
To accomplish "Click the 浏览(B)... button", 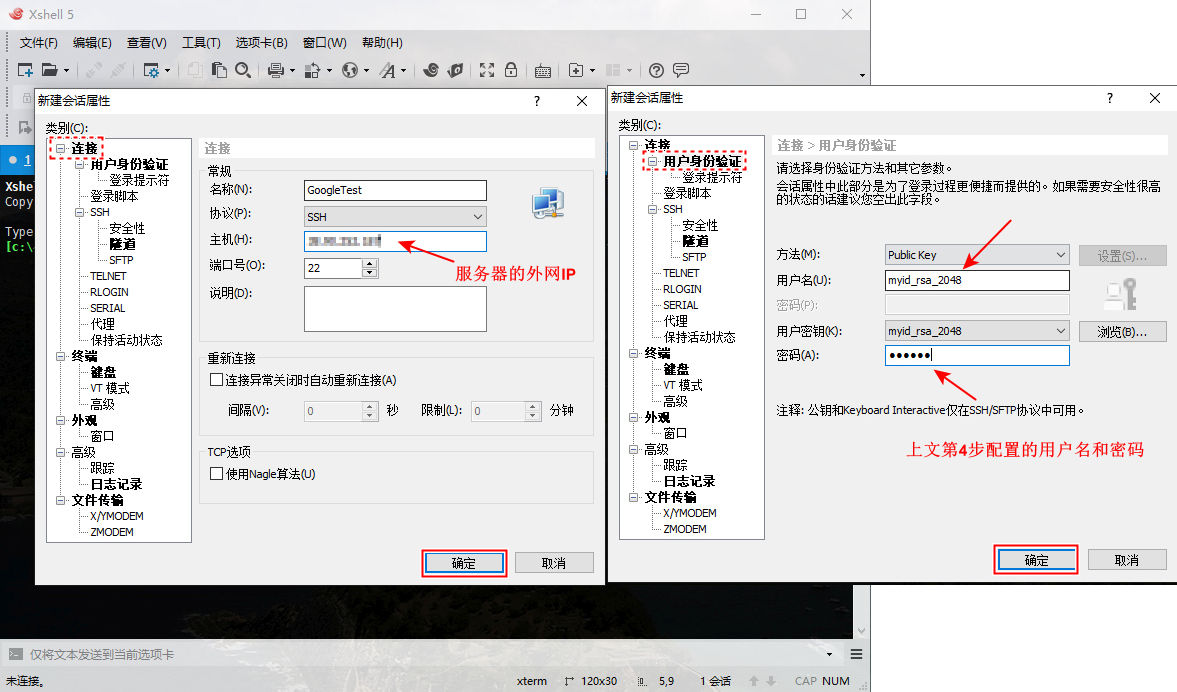I will (x=1122, y=331).
